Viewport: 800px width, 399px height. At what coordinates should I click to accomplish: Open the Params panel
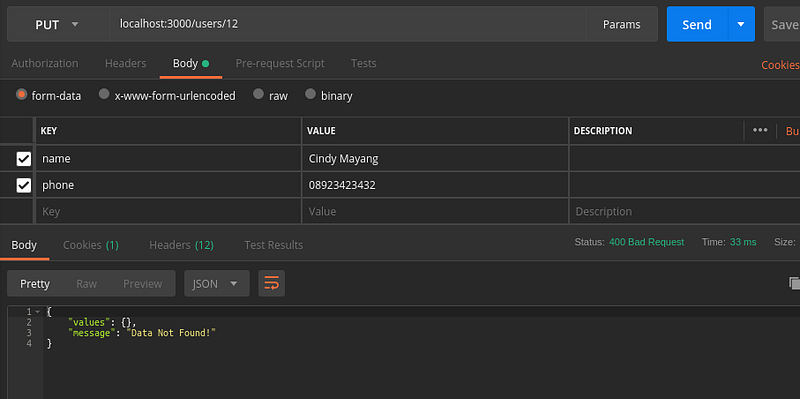[x=621, y=24]
